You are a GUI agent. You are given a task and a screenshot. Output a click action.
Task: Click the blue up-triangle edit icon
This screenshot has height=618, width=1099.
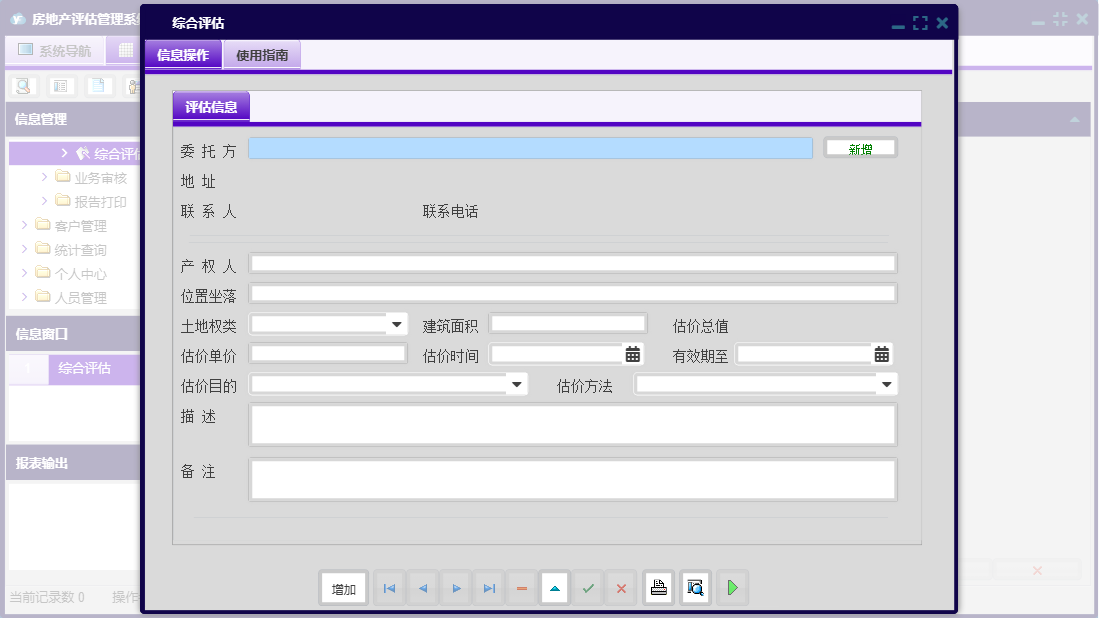click(x=554, y=588)
